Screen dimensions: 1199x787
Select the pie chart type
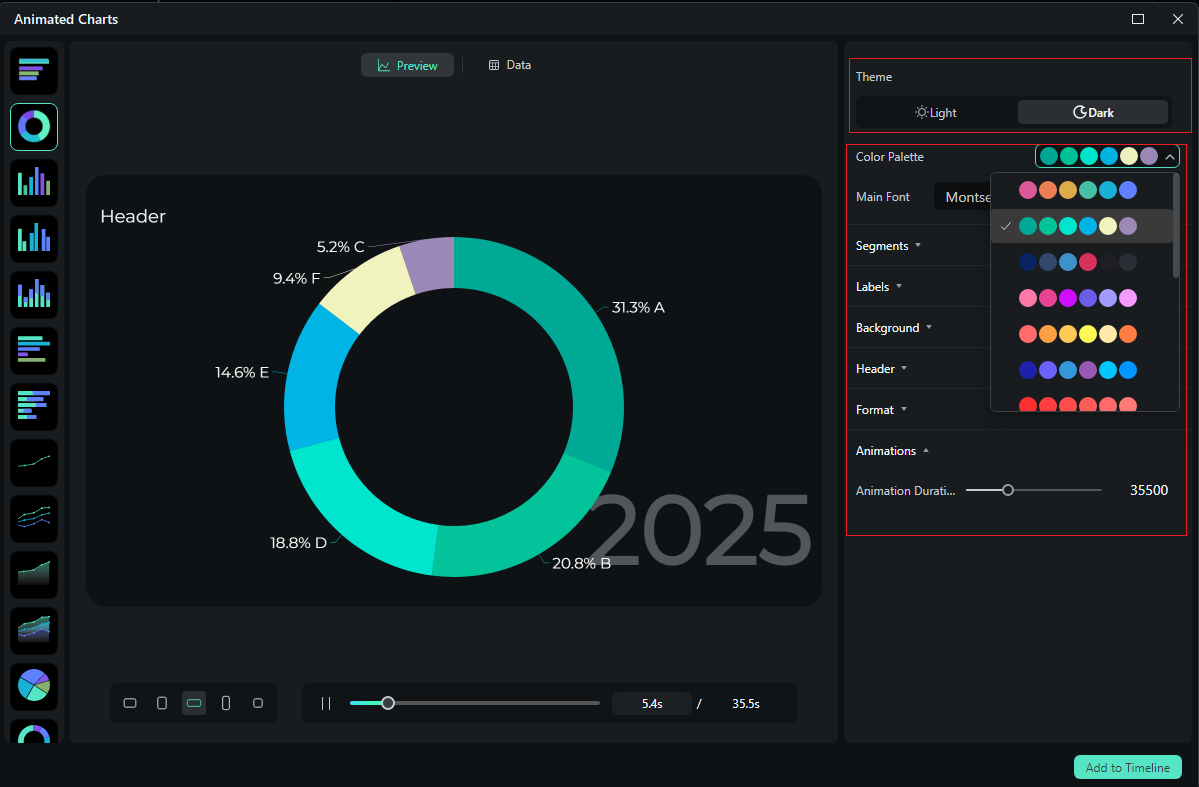click(x=33, y=686)
